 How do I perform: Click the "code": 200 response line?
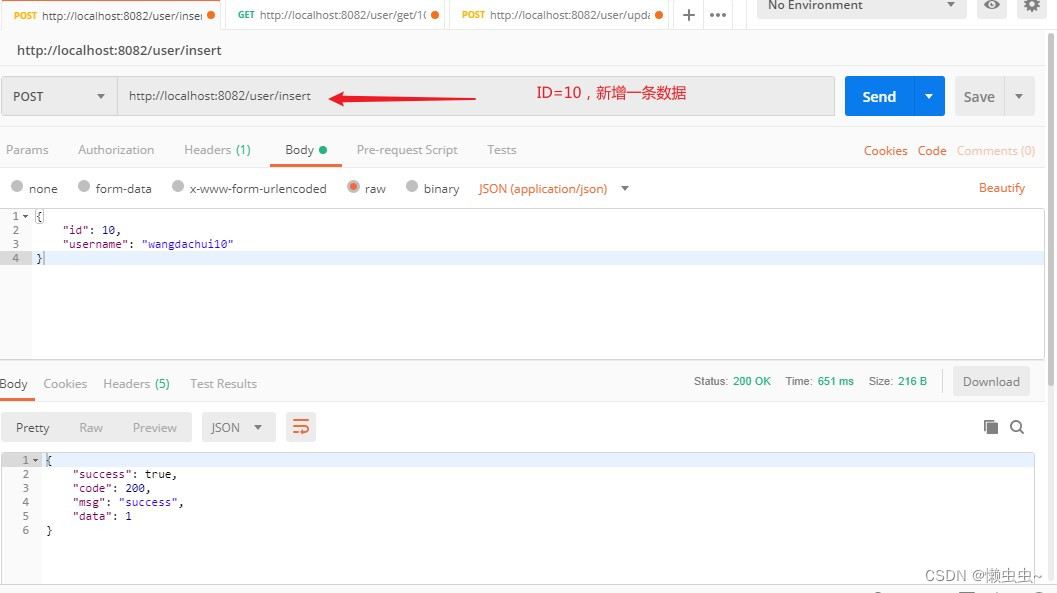[x=111, y=488]
